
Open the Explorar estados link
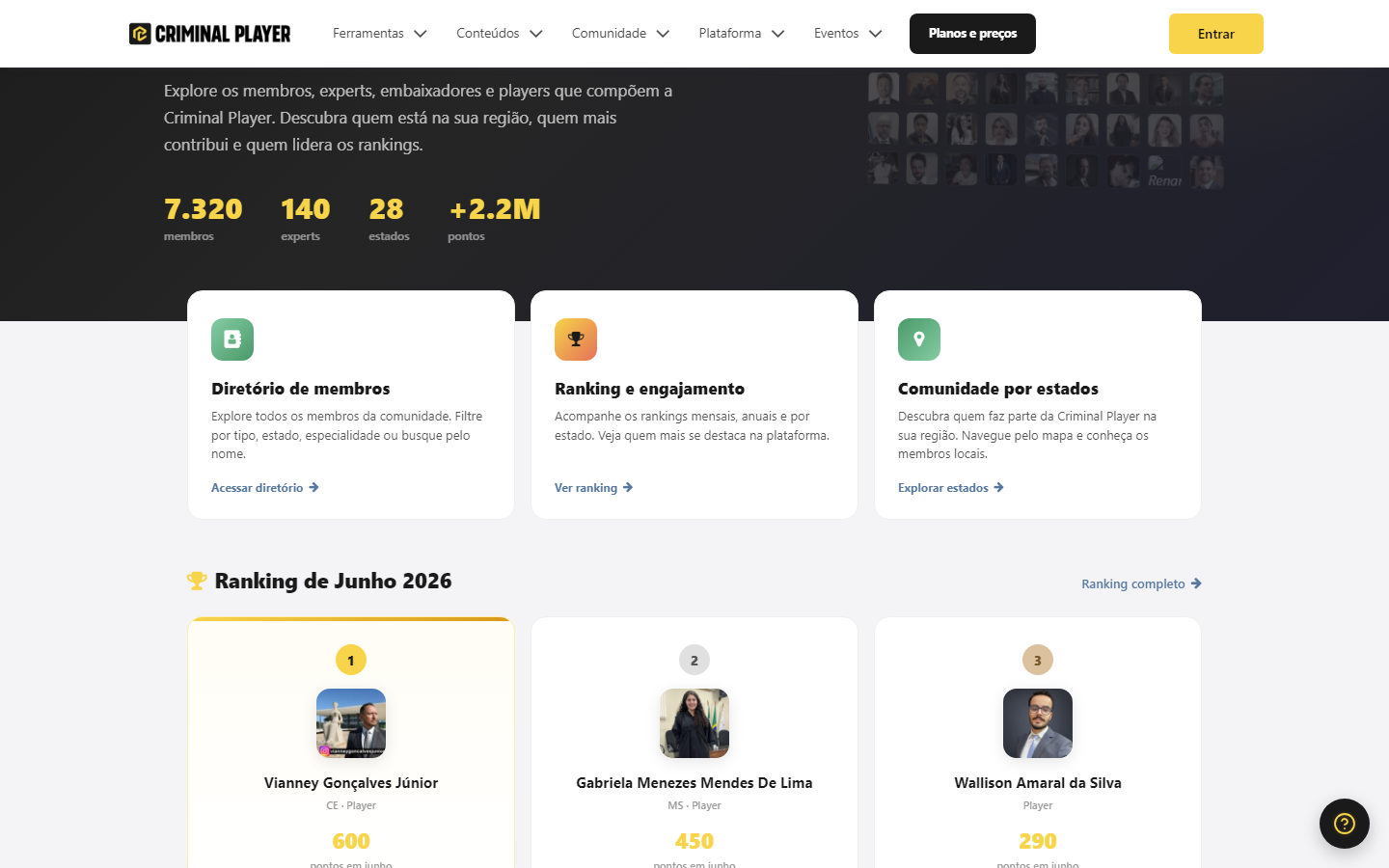951,488
